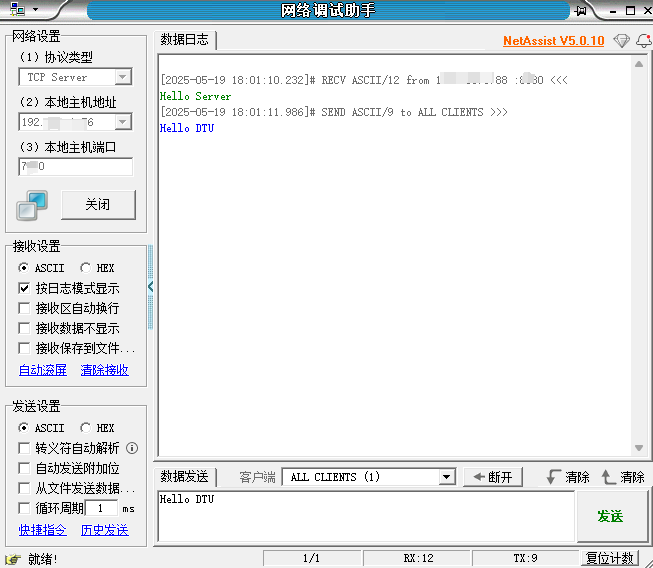Switch to the 数据日志 tab
The image size is (653, 568).
(x=184, y=40)
